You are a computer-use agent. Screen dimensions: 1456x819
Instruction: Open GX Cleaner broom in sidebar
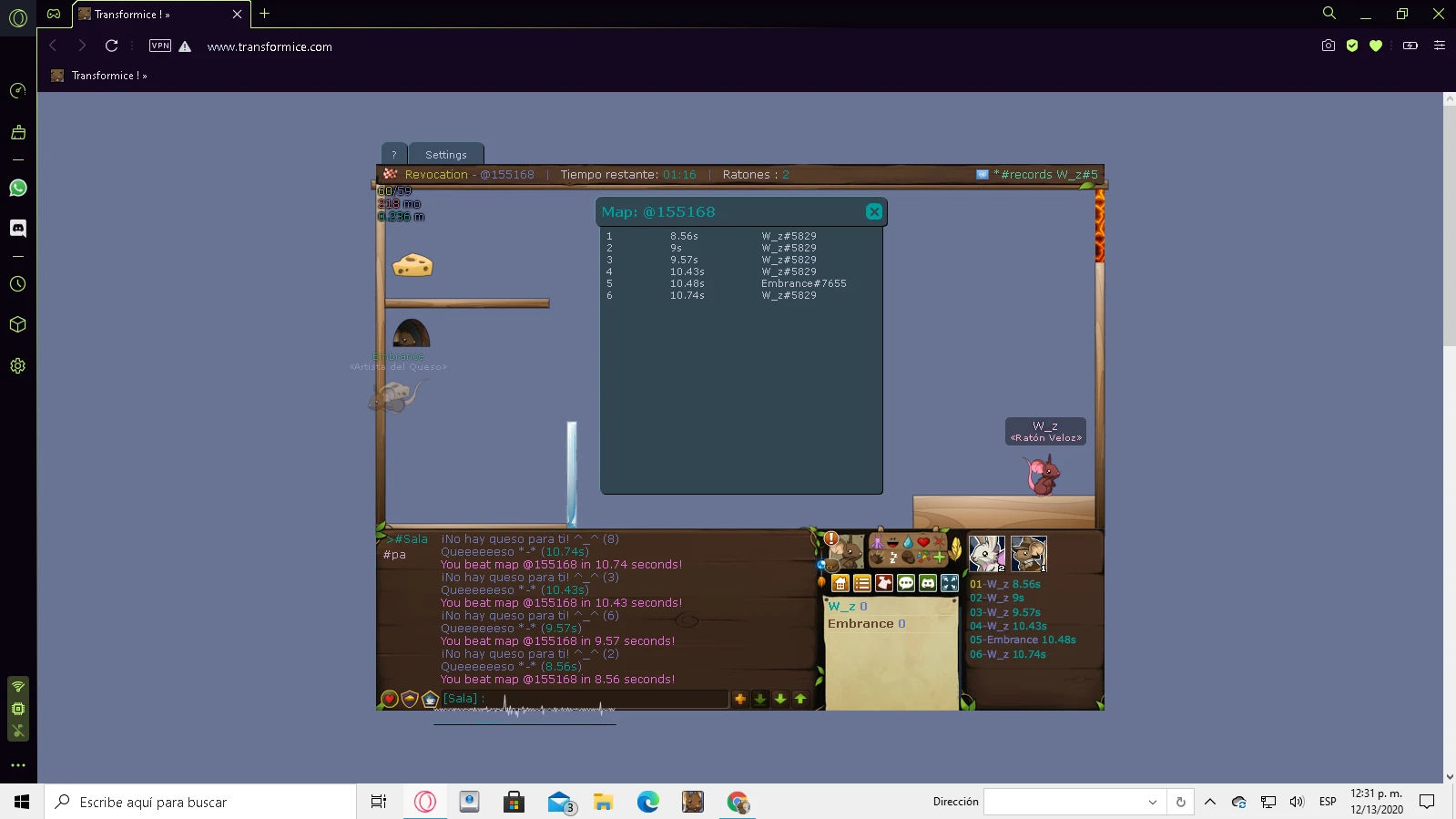[x=17, y=132]
